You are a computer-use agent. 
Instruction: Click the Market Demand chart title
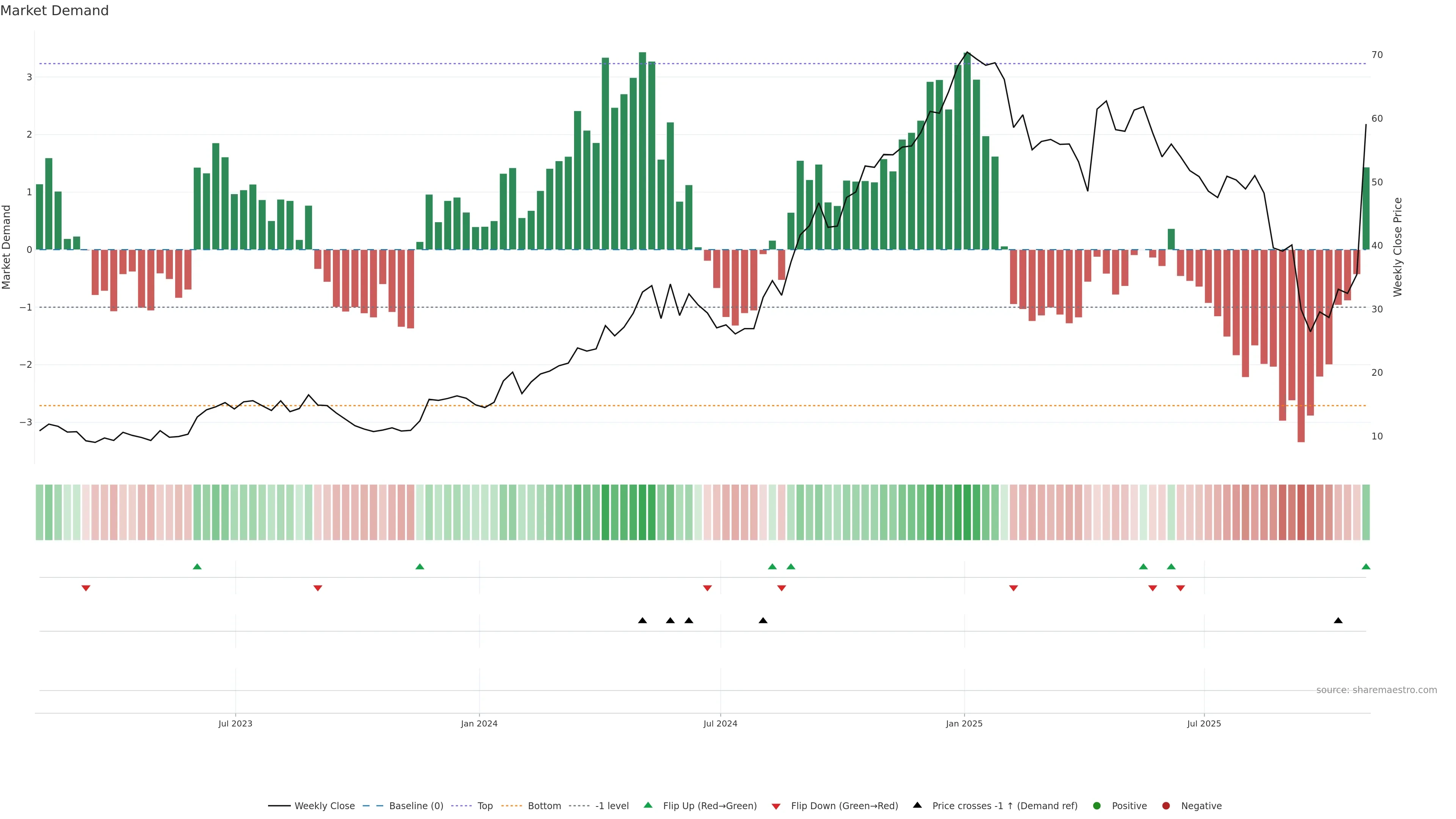tap(54, 11)
